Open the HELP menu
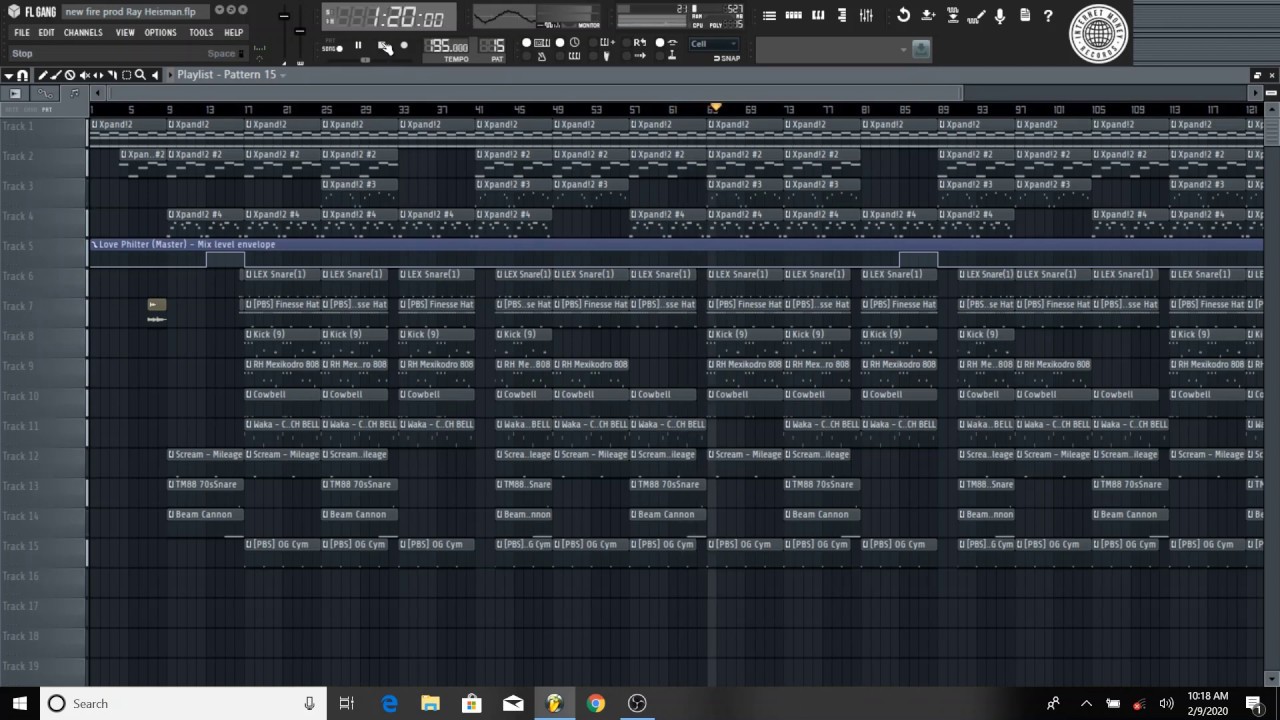 pos(234,33)
